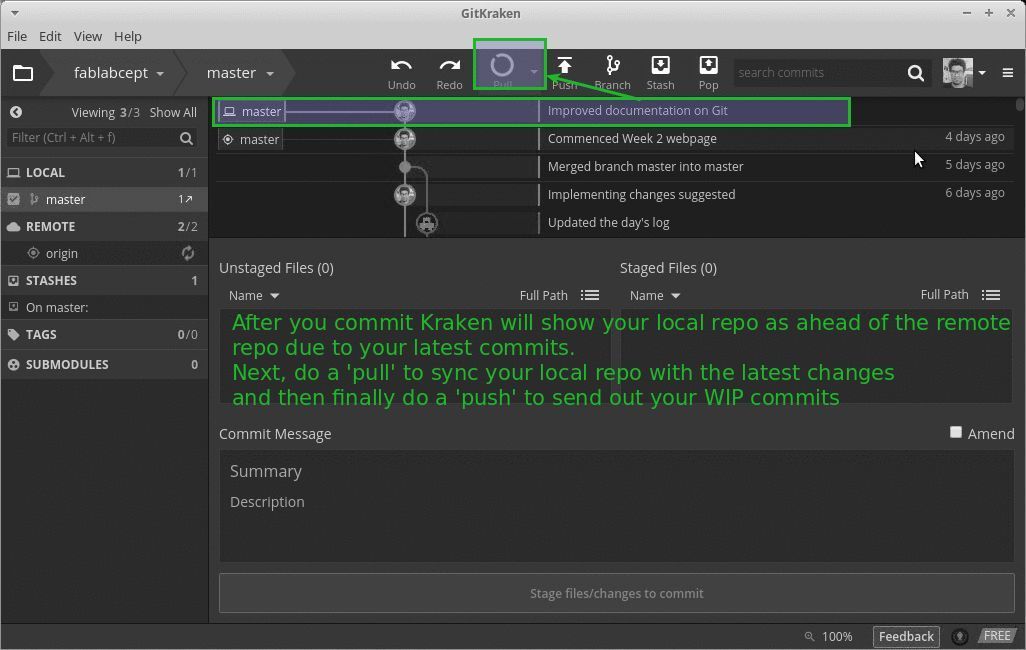Select commit 'Merged branch master into master'
The image size is (1026, 650).
[x=645, y=166]
